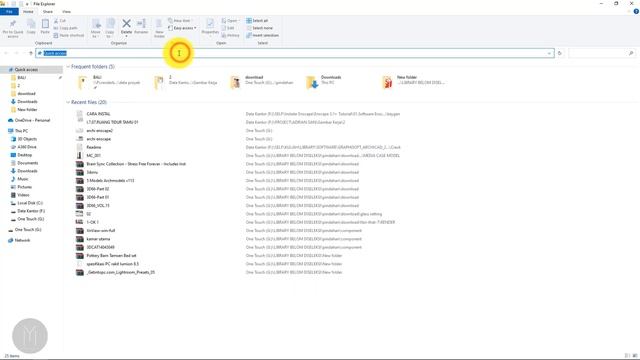640x360 pixels.
Task: Select the kamar utama recent file
Action: click(x=98, y=239)
